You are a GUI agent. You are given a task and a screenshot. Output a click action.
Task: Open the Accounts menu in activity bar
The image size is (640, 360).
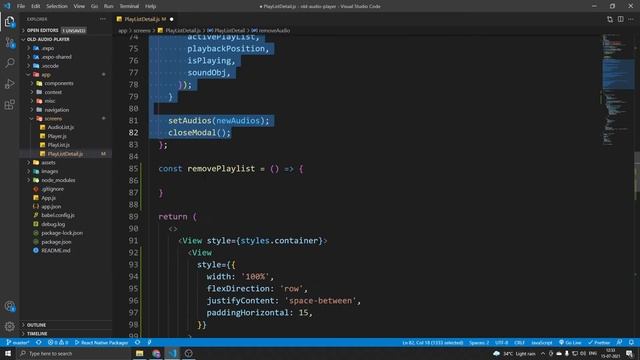point(9,306)
